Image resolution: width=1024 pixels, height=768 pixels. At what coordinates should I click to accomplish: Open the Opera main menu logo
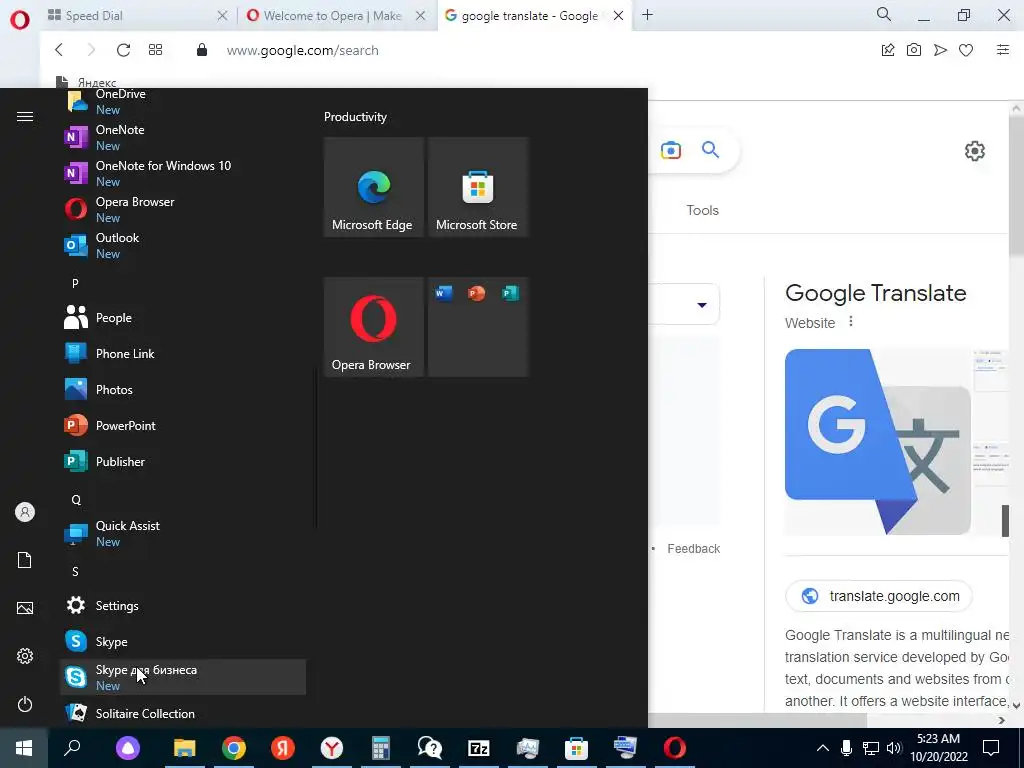coord(20,20)
